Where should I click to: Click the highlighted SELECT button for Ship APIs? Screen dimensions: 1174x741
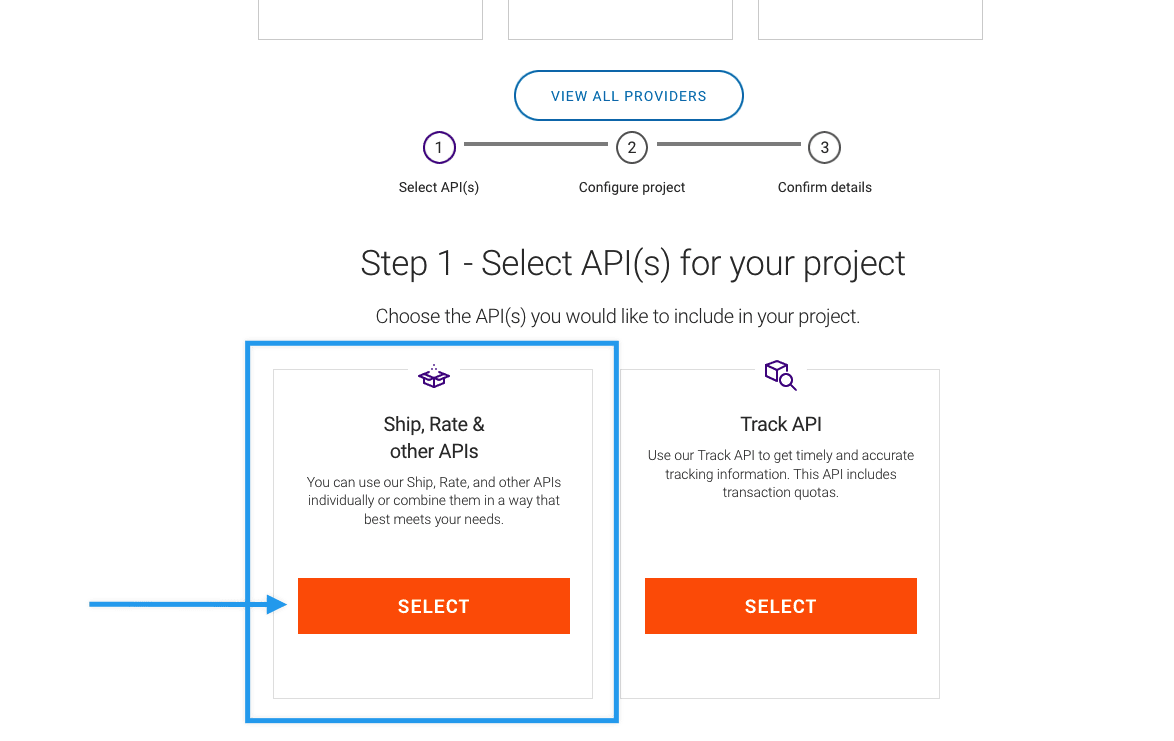[433, 606]
